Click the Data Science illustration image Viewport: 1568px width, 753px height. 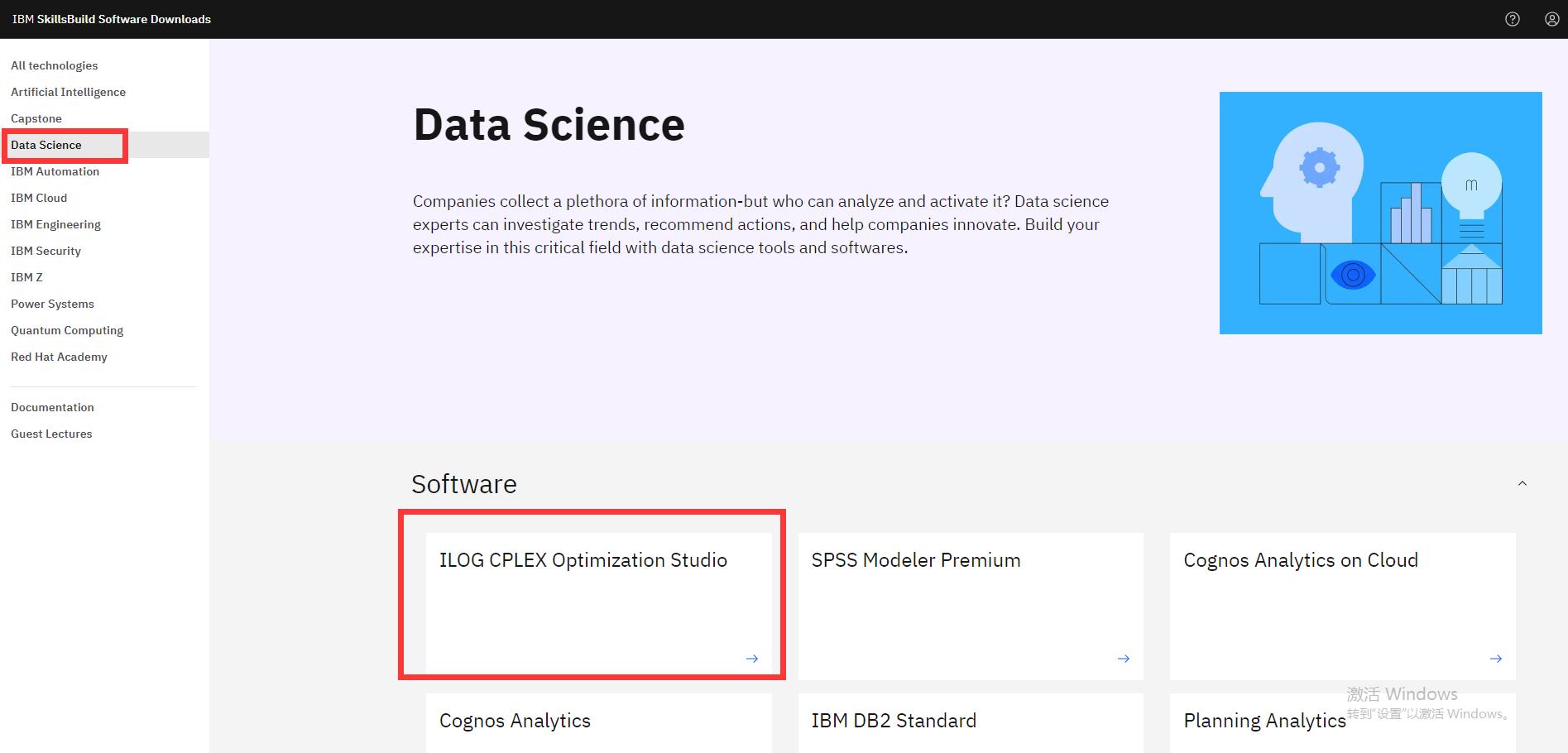pyautogui.click(x=1381, y=213)
